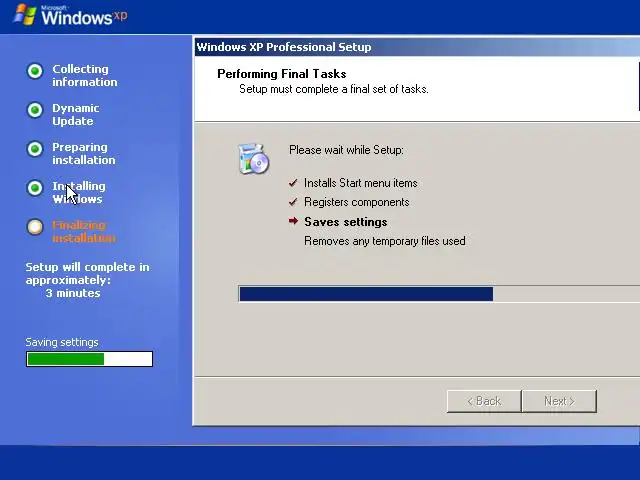Click the Performing Final Tasks heading
640x480 pixels.
pyautogui.click(x=282, y=74)
